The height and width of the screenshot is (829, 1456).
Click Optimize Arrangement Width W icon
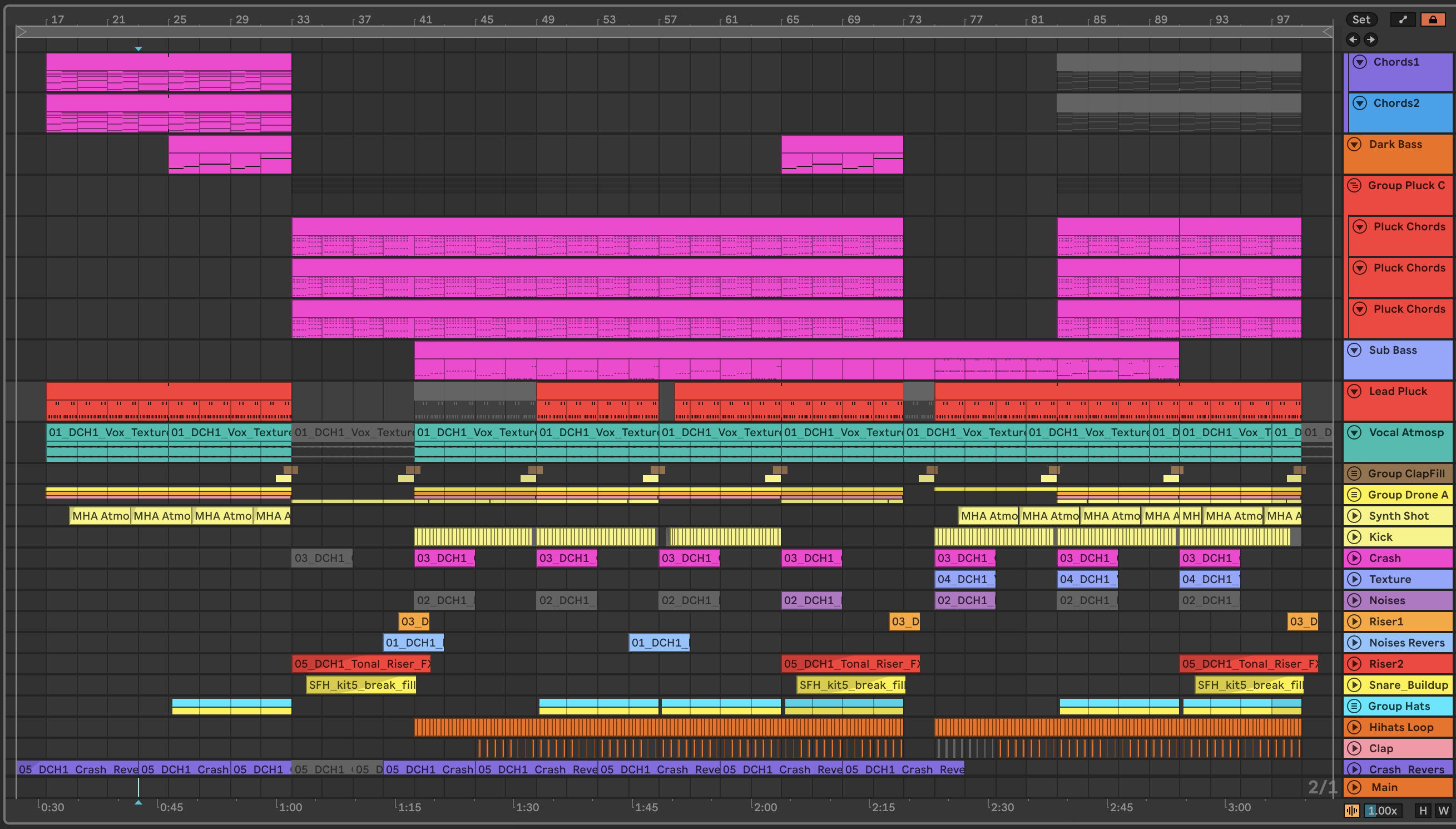[1443, 810]
